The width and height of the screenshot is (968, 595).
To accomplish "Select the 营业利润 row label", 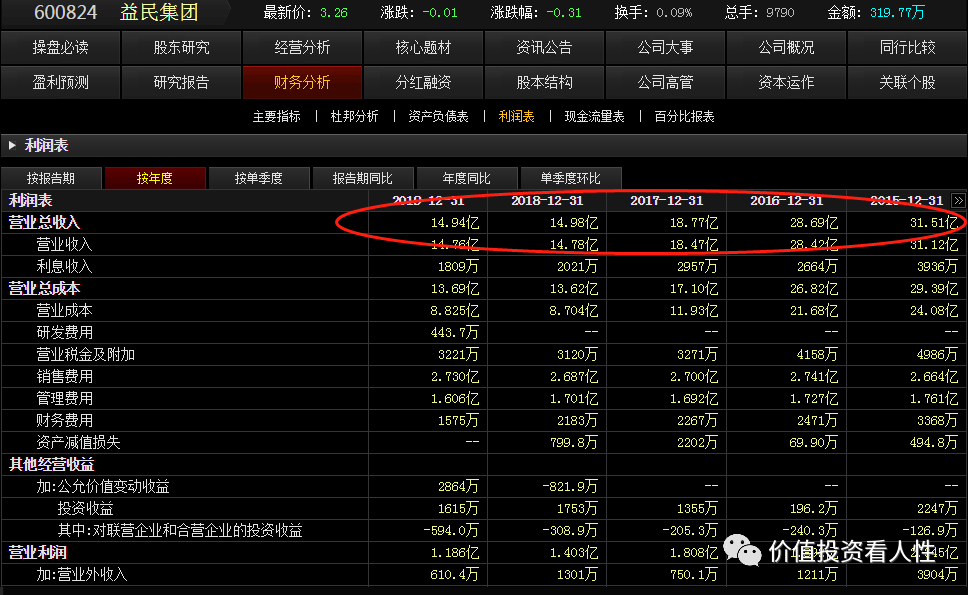I will (x=38, y=552).
